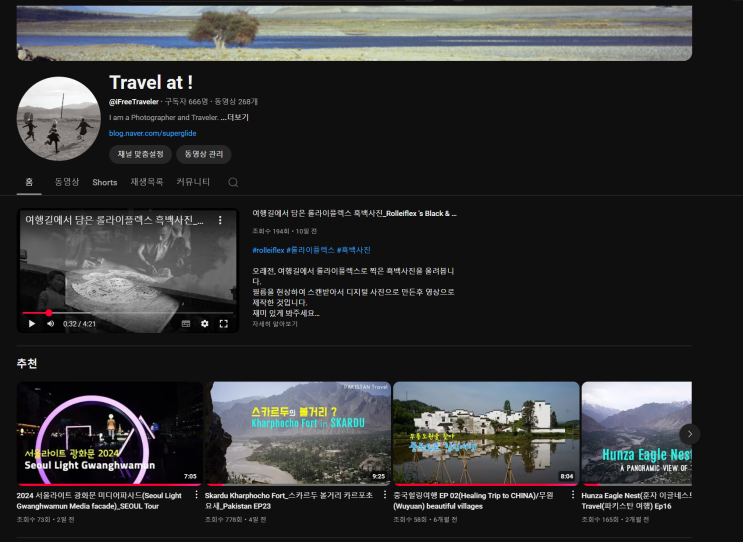Open the 재생목록 tab
Viewport: 743px width, 542px height.
[147, 182]
